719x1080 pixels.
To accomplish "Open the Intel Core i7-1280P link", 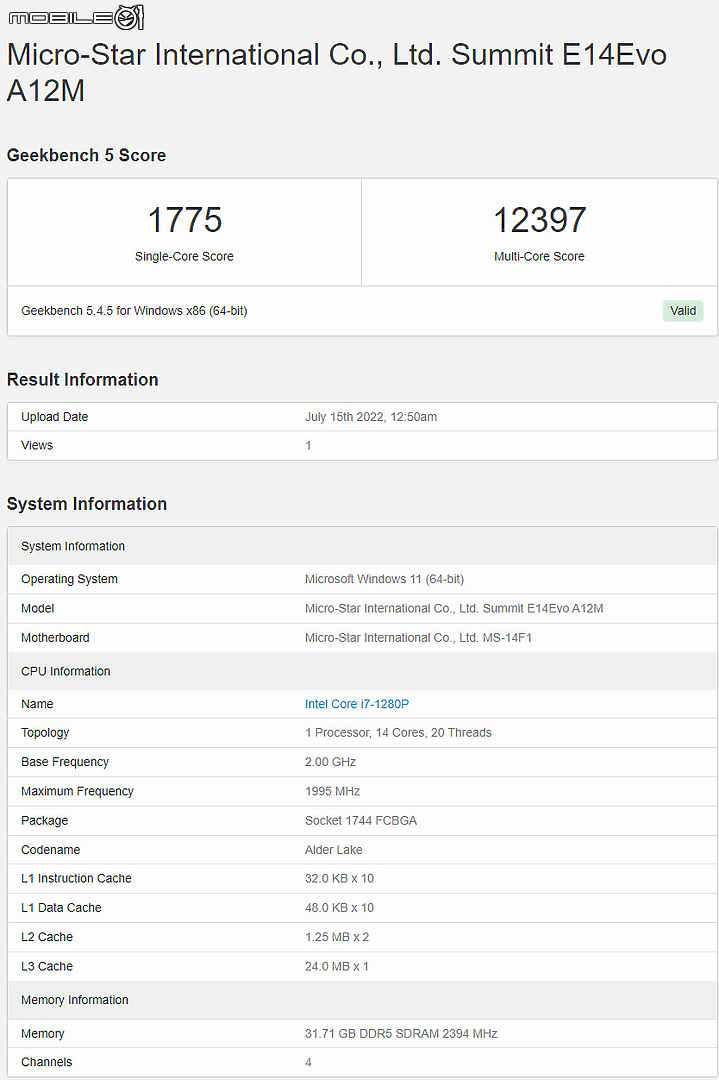I will [x=357, y=704].
